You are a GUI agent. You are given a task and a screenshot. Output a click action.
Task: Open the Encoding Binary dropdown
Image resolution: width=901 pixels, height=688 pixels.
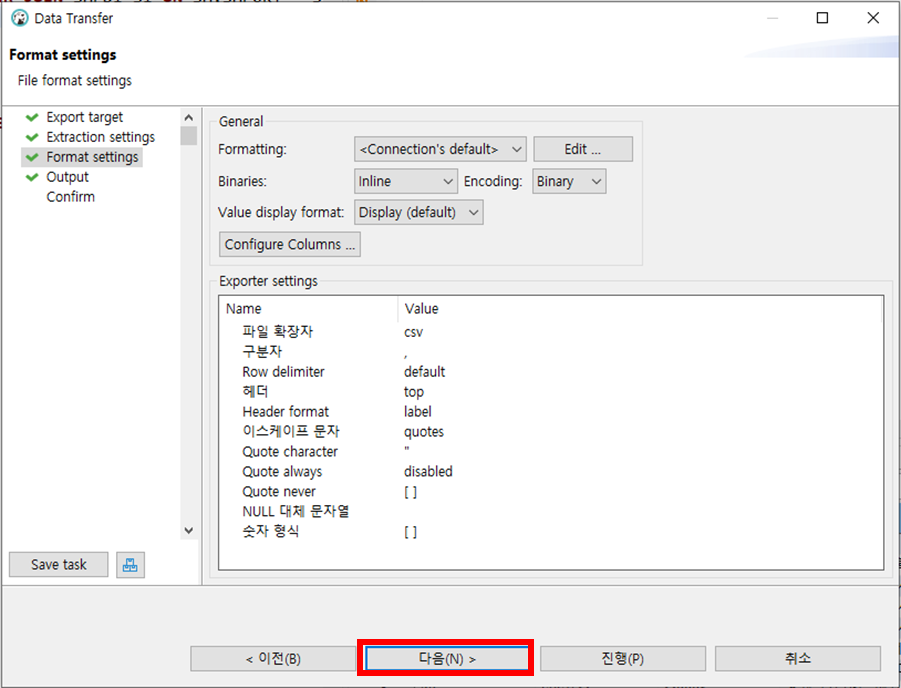pos(569,181)
